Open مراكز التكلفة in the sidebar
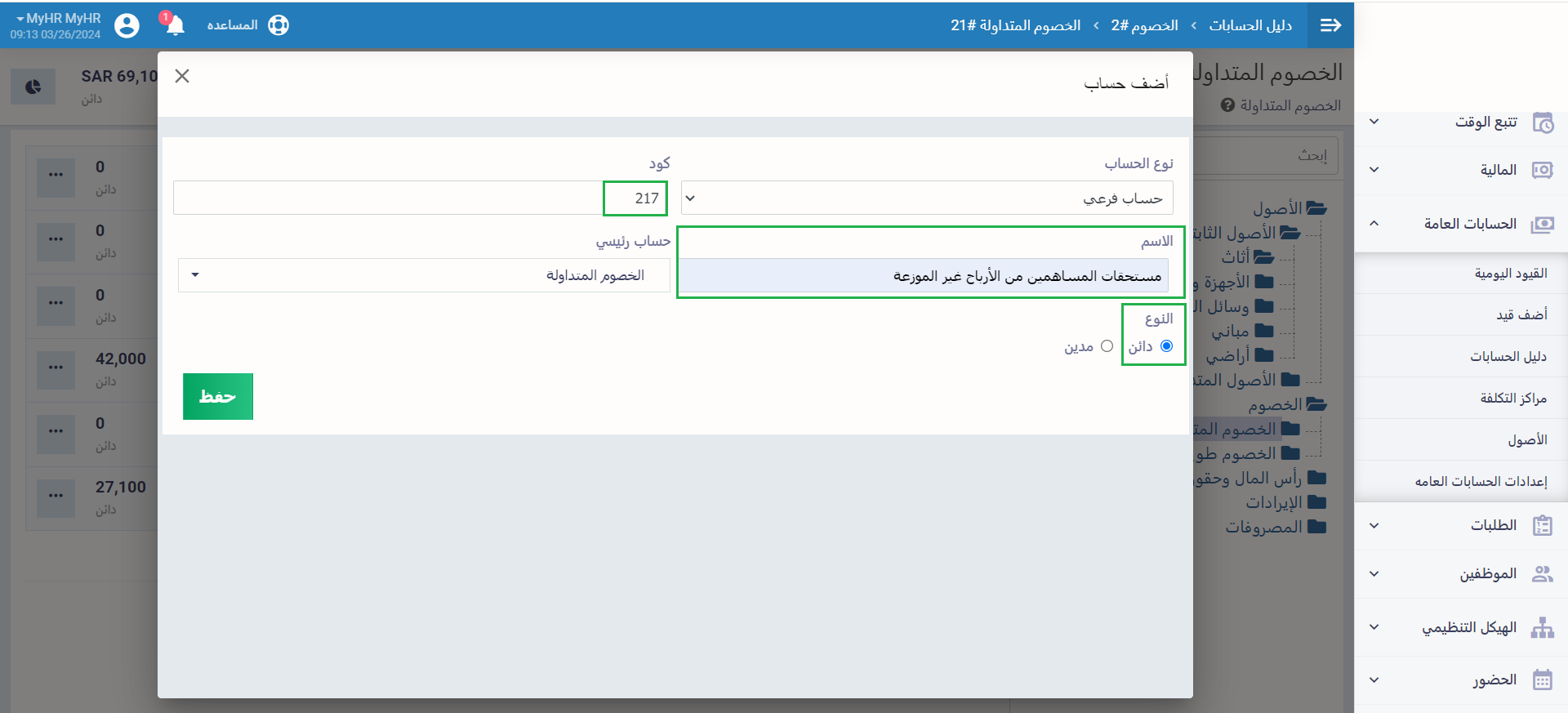The height and width of the screenshot is (713, 1568). pos(1512,398)
